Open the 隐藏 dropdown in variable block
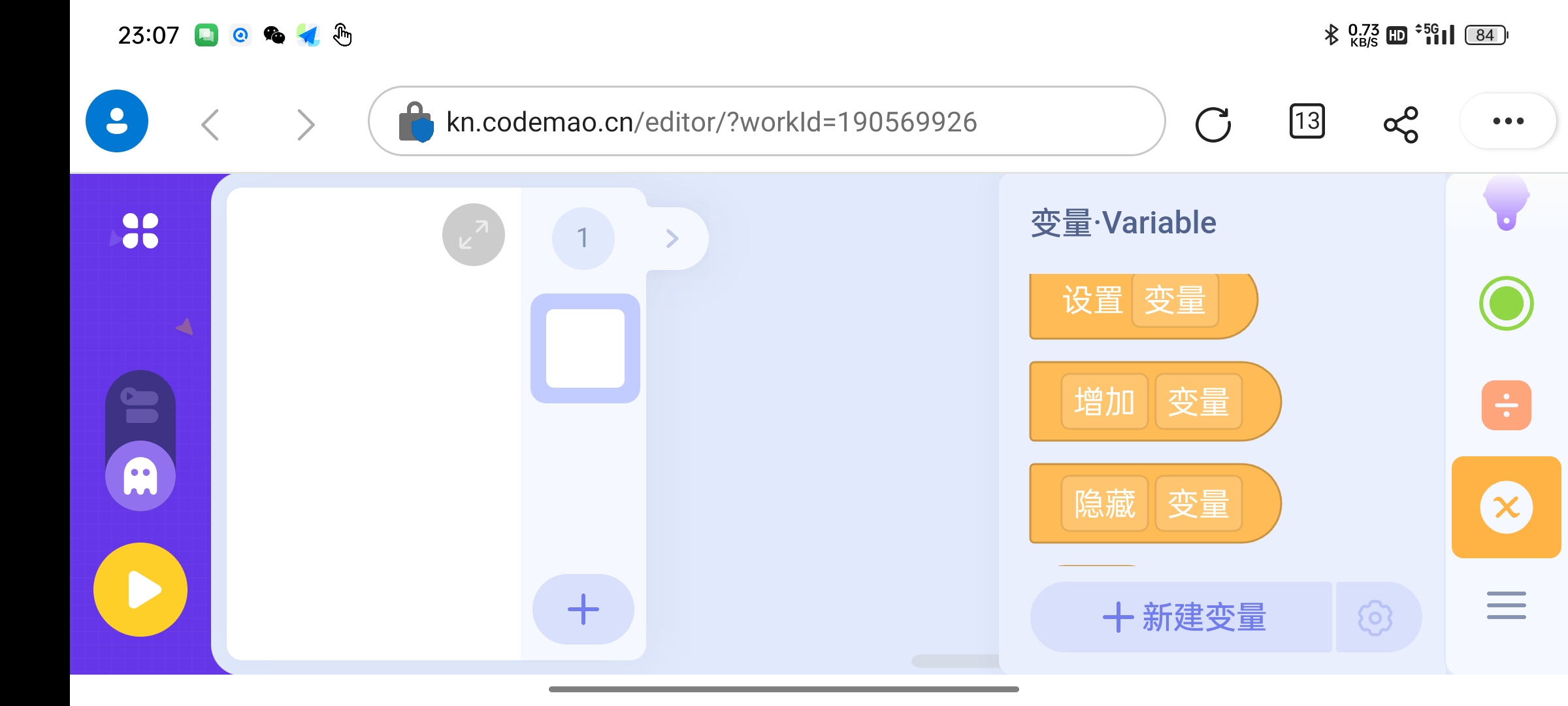The height and width of the screenshot is (706, 1568). [x=1104, y=503]
